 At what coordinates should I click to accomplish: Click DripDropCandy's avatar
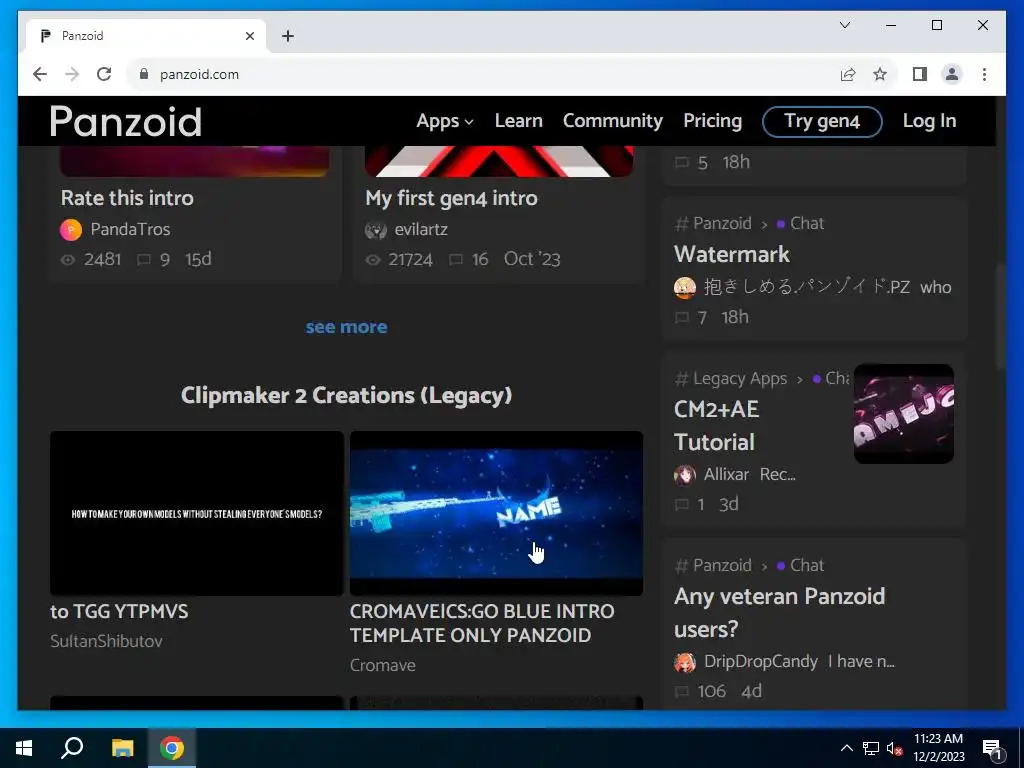pos(684,662)
